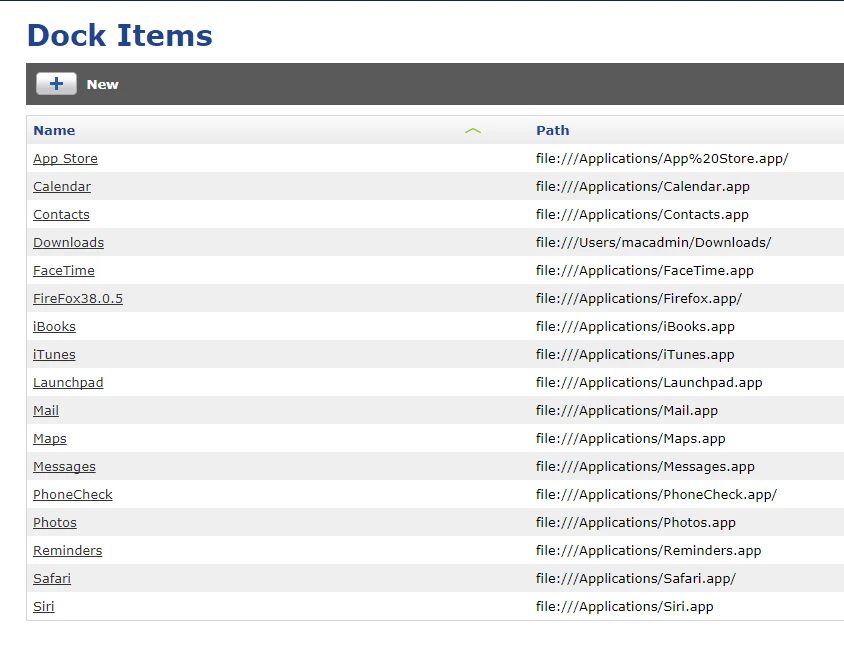The image size is (844, 659).
Task: Select path file:///Applications/Mail.app
Action: pos(627,411)
